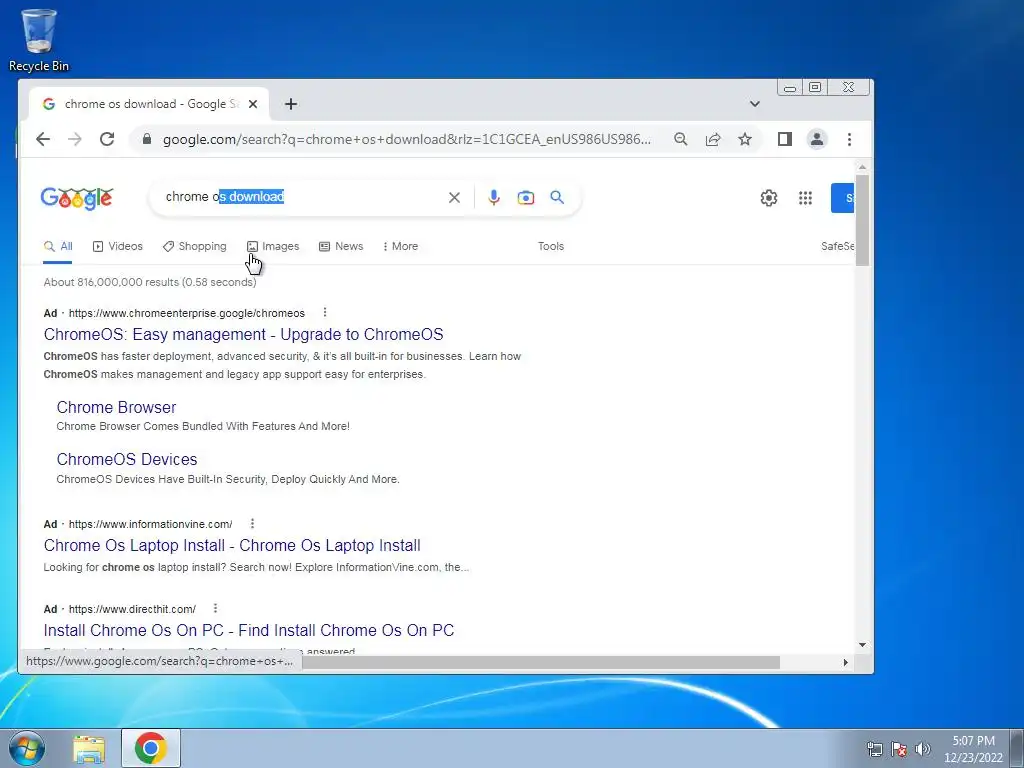Click the vertical scrollbar down arrow
The image size is (1024, 768).
click(862, 645)
